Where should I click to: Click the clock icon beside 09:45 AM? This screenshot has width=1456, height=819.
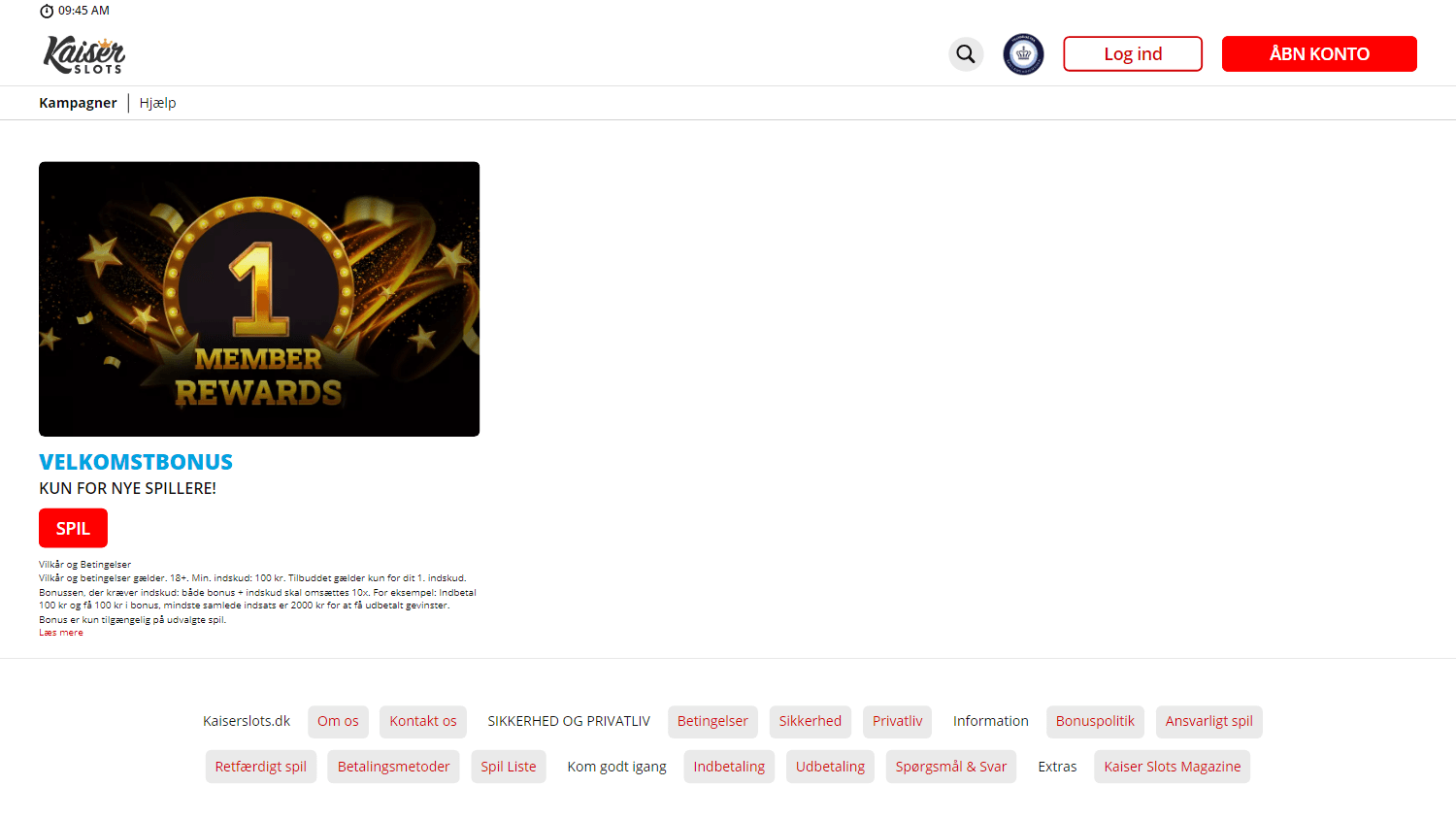47,11
